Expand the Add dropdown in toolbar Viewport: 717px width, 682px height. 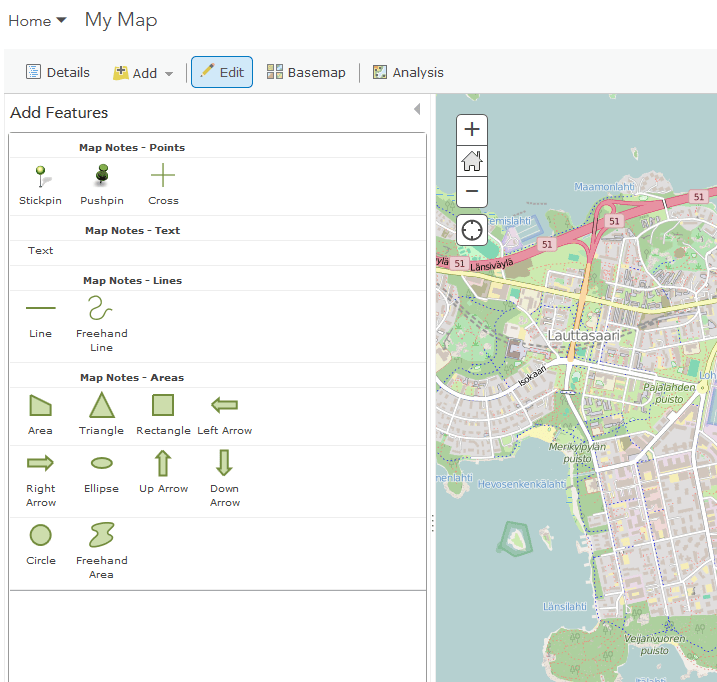point(144,73)
